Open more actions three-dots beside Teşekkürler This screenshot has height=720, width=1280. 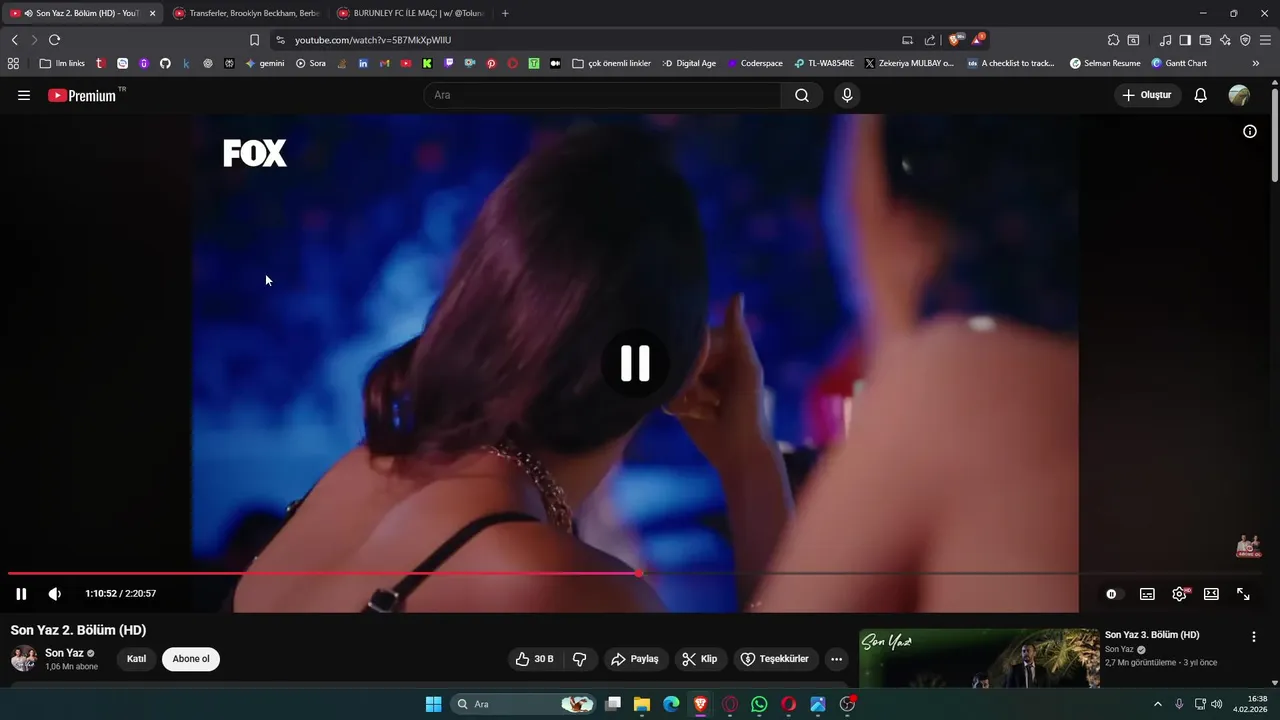click(x=837, y=659)
